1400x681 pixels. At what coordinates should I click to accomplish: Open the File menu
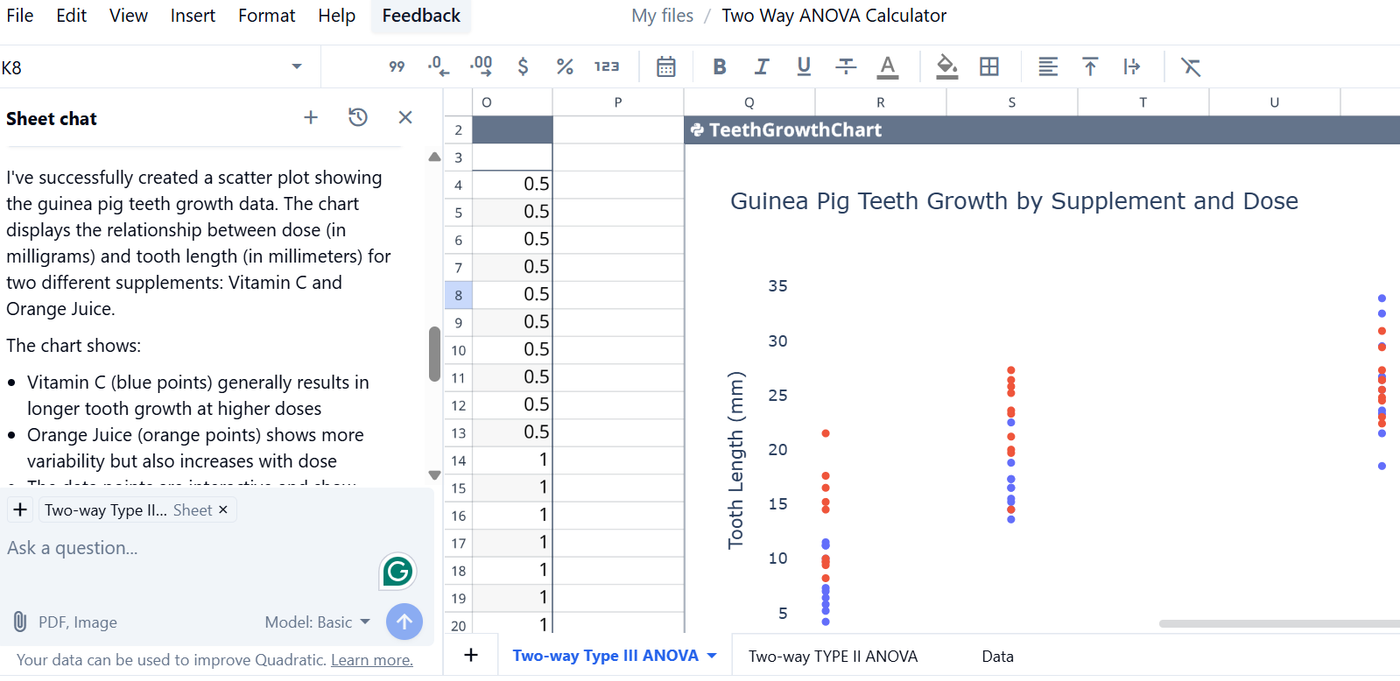19,16
